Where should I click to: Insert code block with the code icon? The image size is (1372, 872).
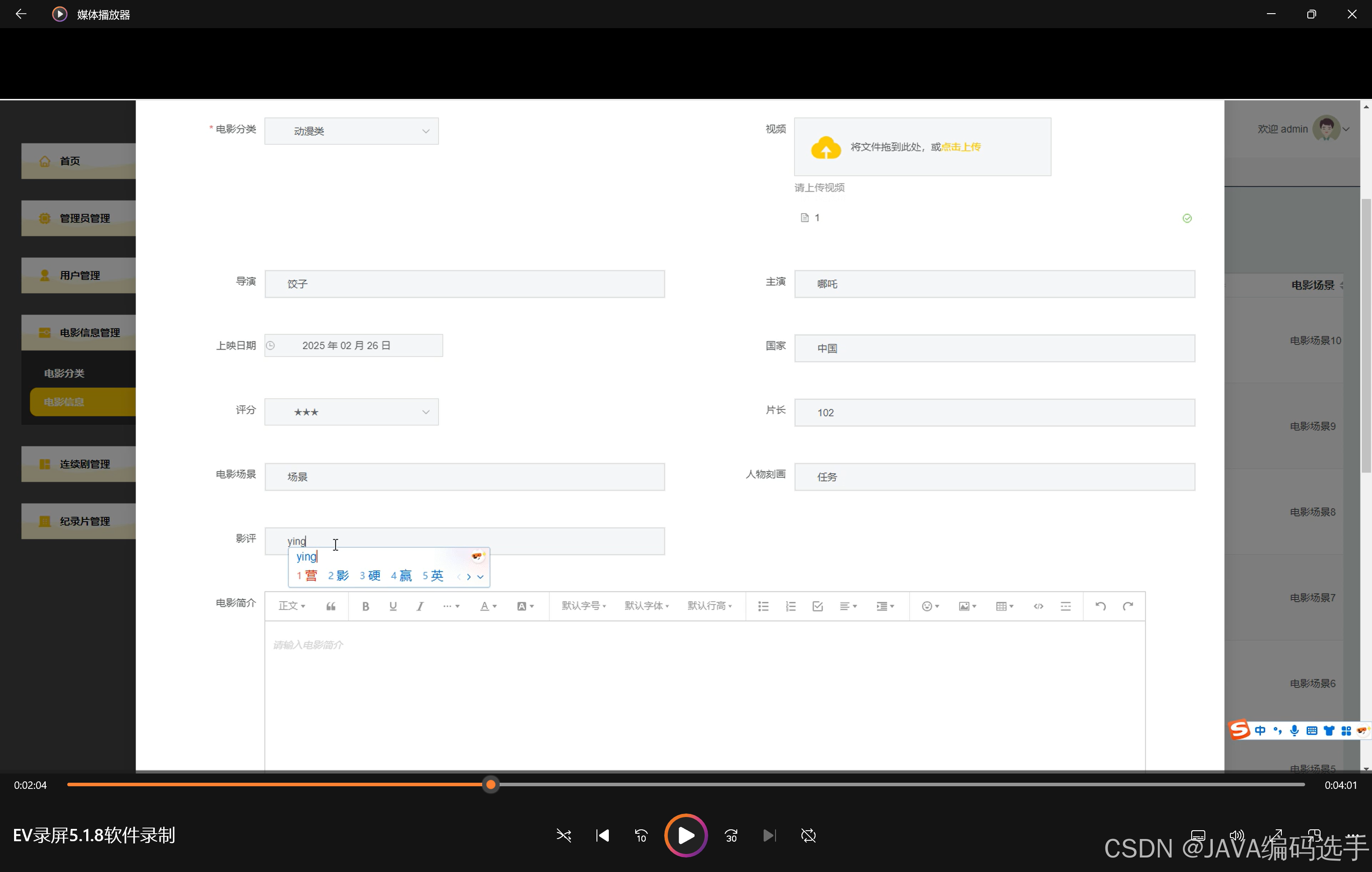1038,606
